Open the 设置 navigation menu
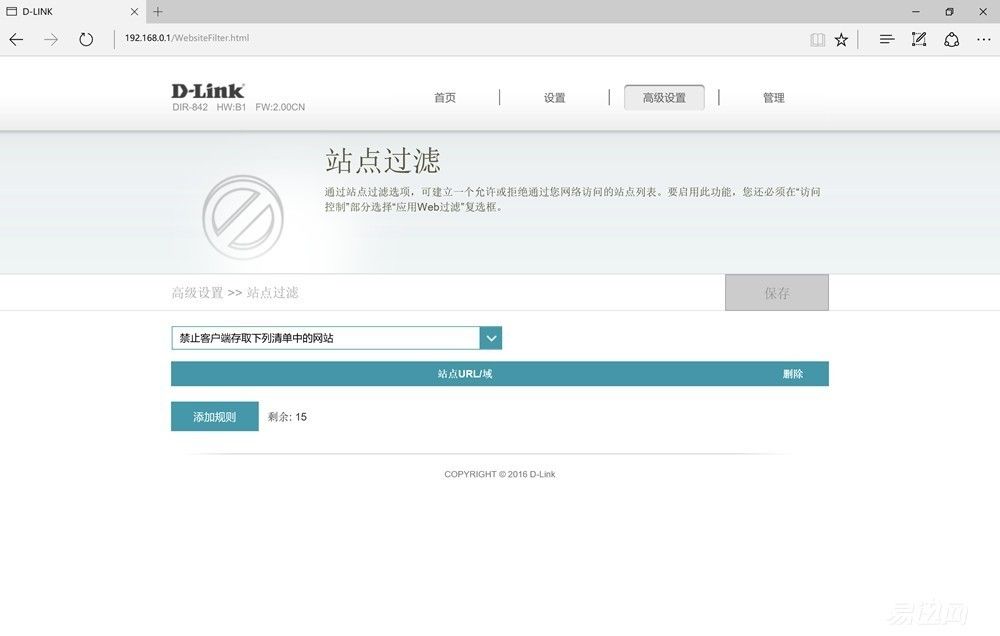The image size is (1000, 636). [554, 98]
